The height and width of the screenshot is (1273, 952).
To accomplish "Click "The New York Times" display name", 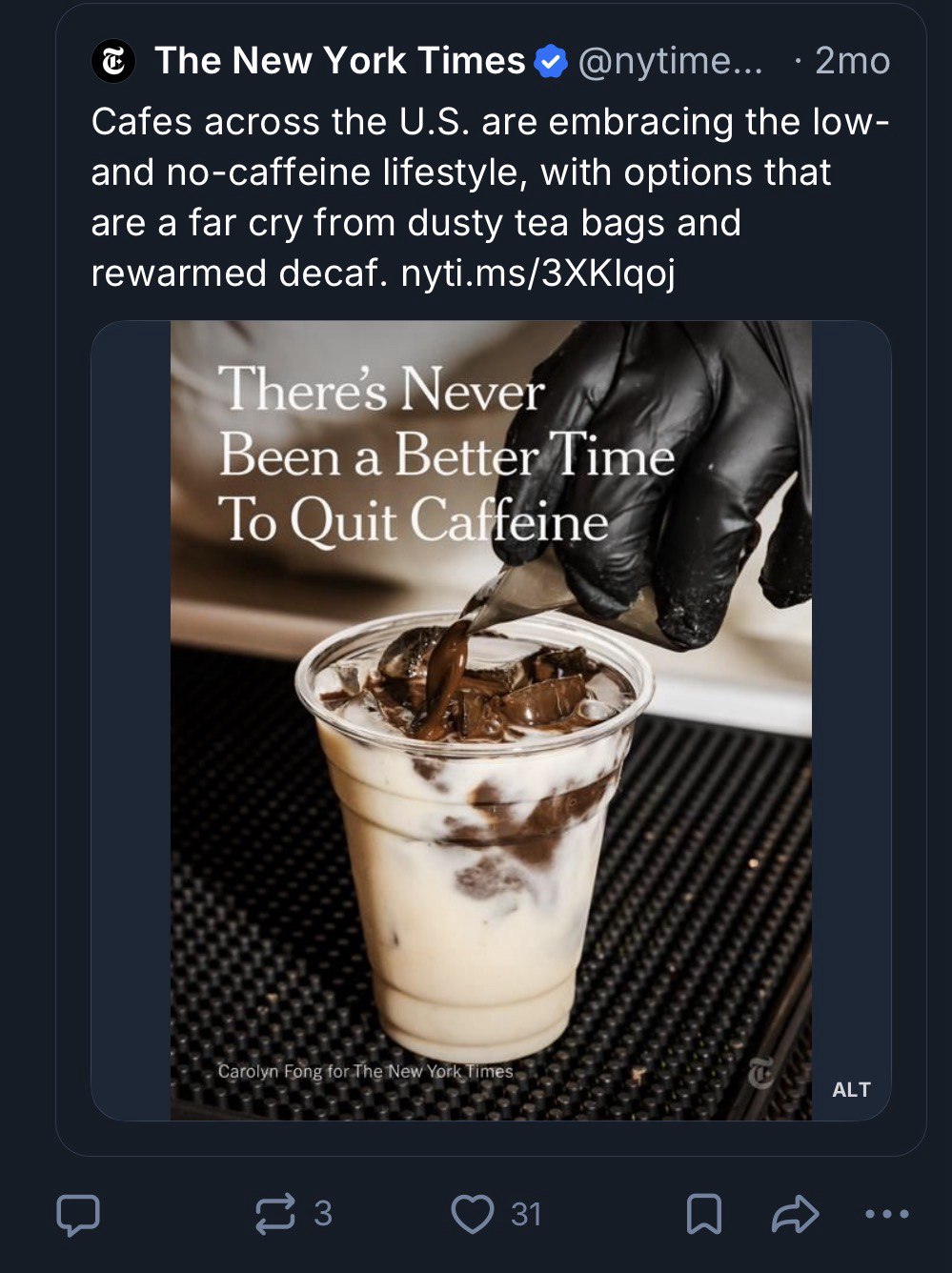I will point(340,61).
